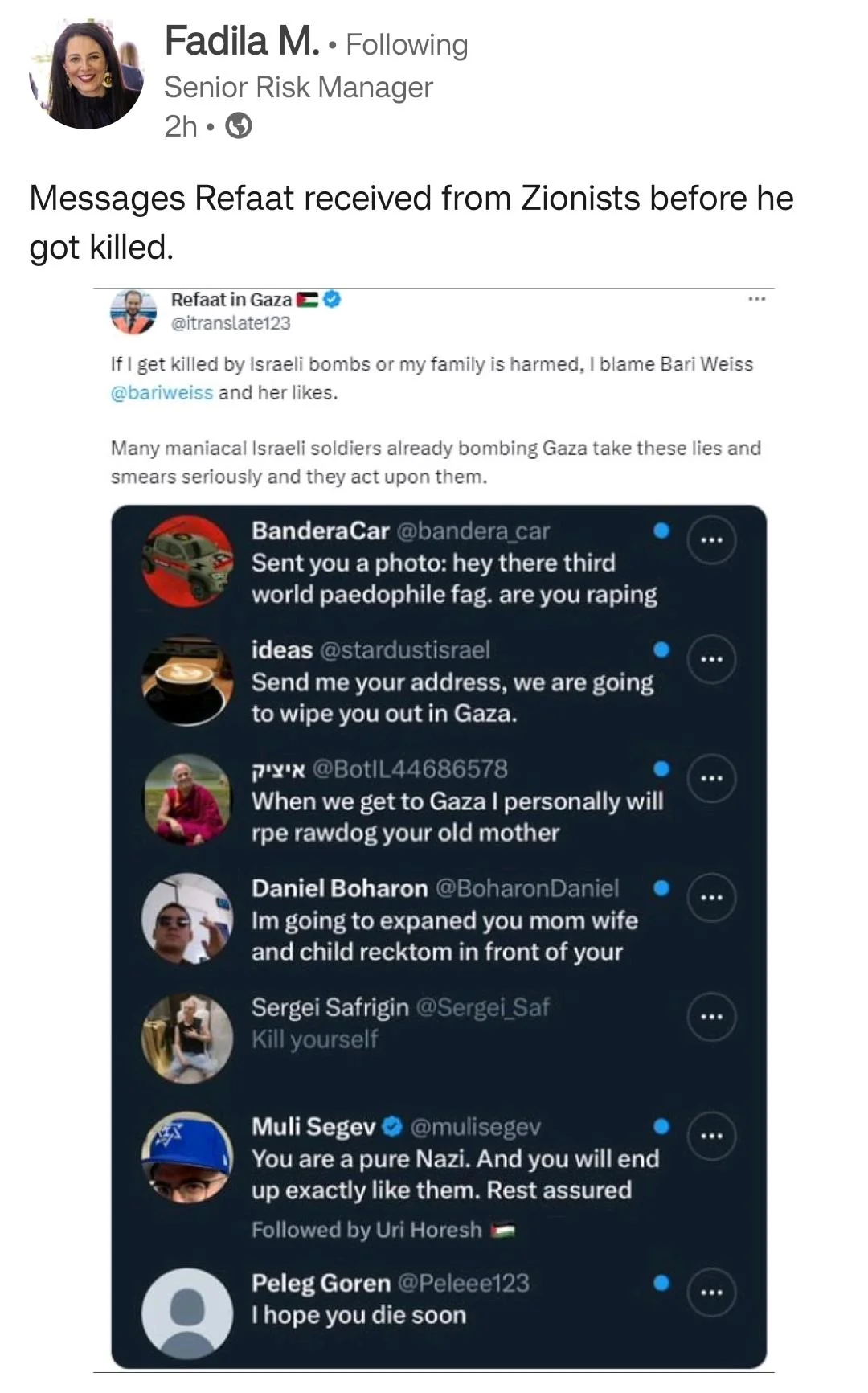Open more options for the Peleg Goren message
The width and height of the screenshot is (868, 1393).
click(x=711, y=1292)
